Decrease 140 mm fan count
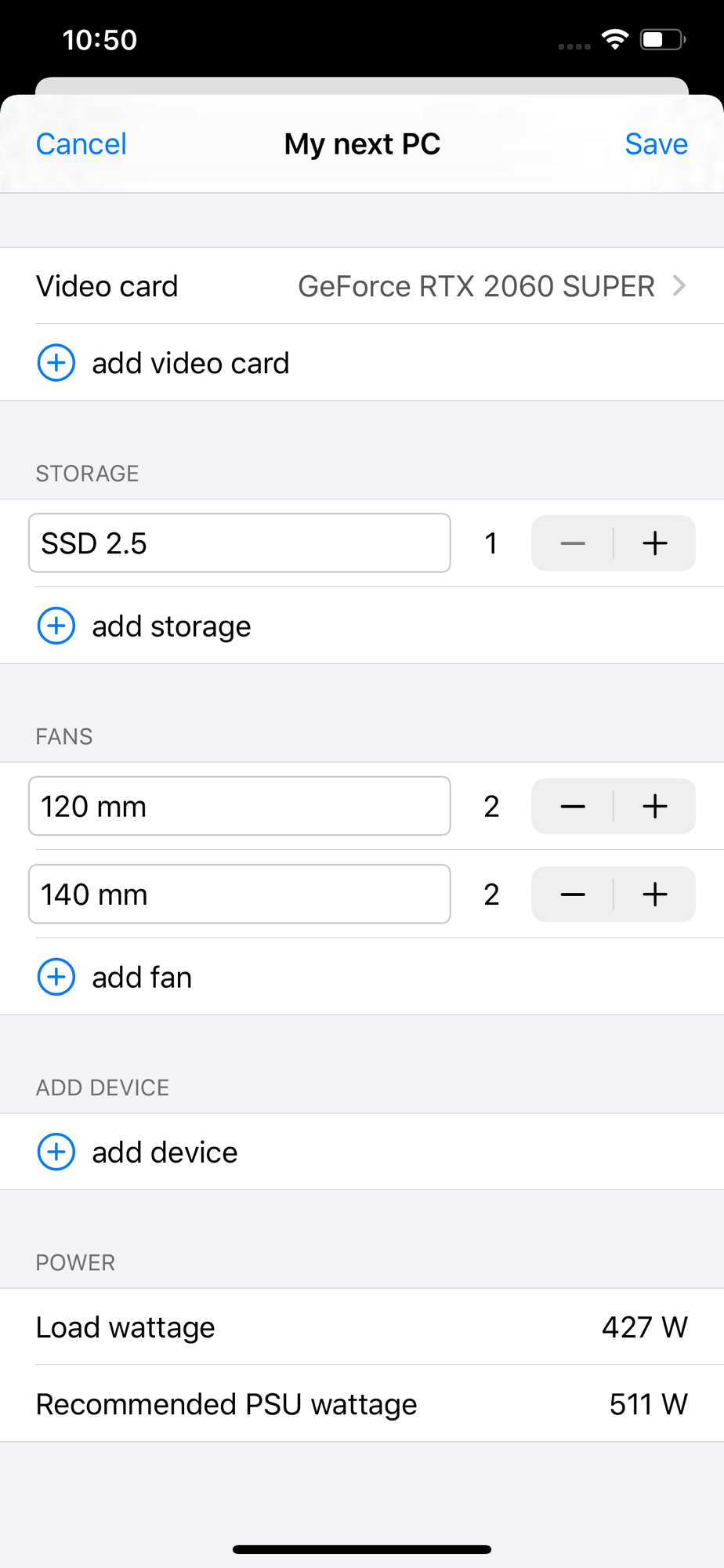724x1568 pixels. (x=573, y=894)
